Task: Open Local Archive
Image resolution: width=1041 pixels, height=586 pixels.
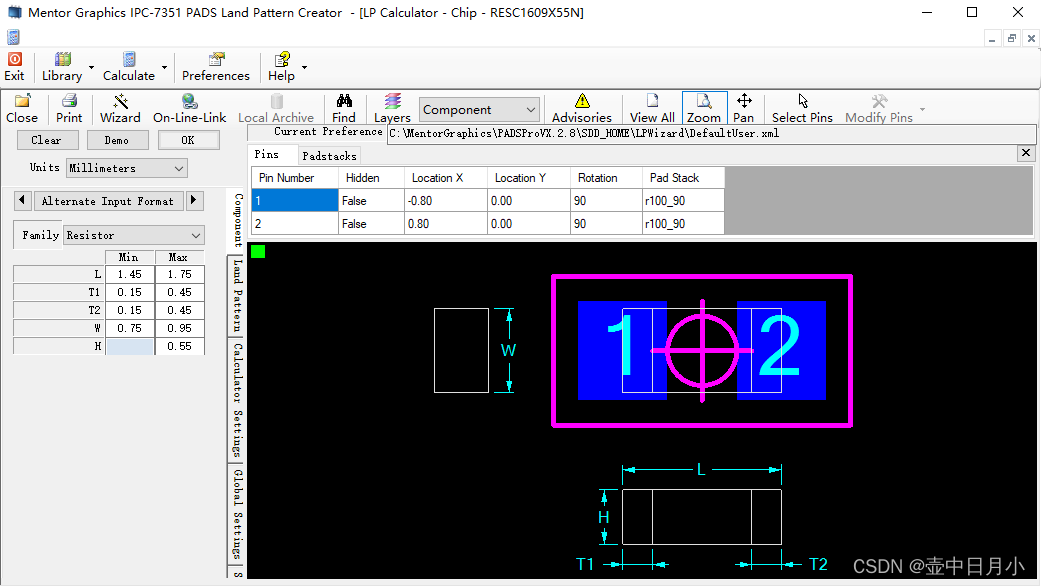Action: click(x=276, y=108)
